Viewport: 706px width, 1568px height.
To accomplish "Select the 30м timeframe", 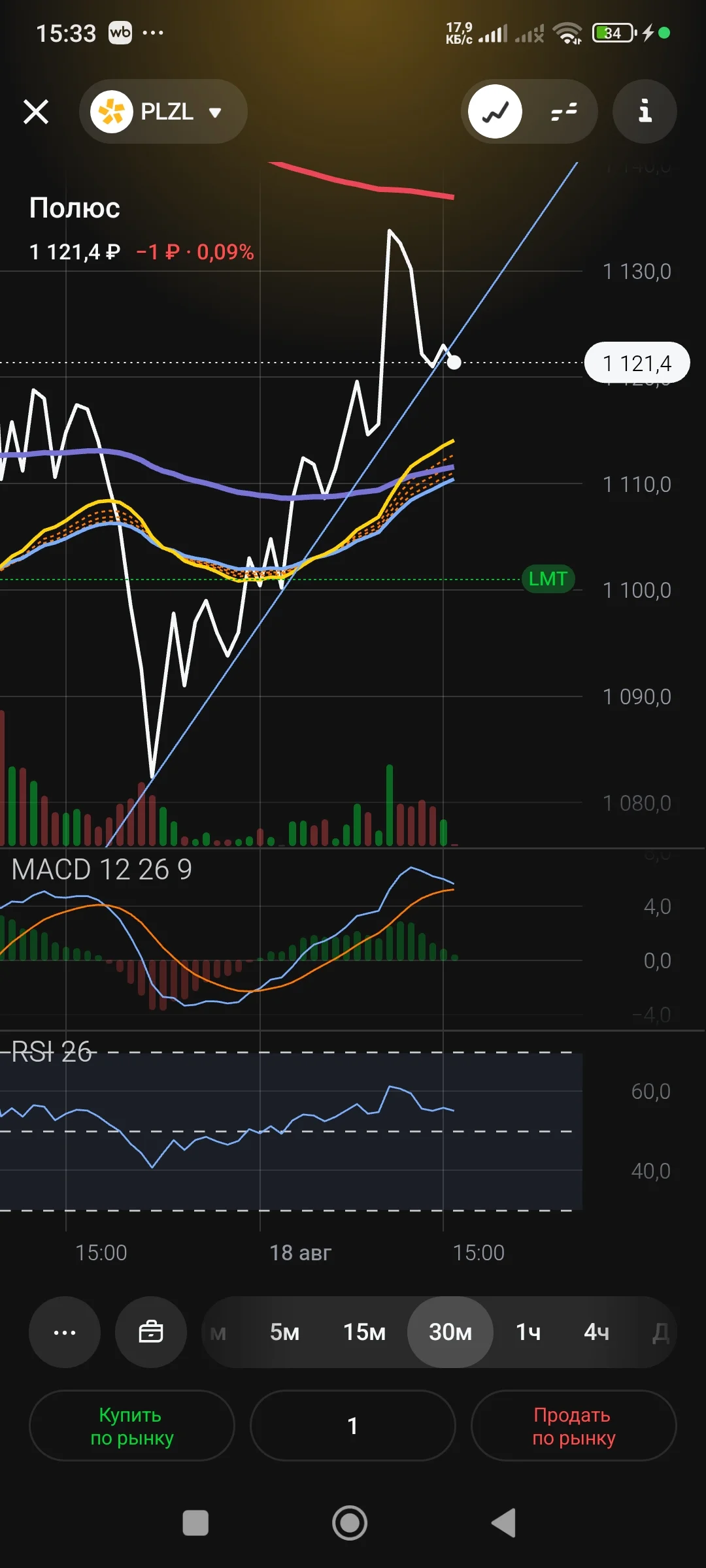I will (450, 1332).
